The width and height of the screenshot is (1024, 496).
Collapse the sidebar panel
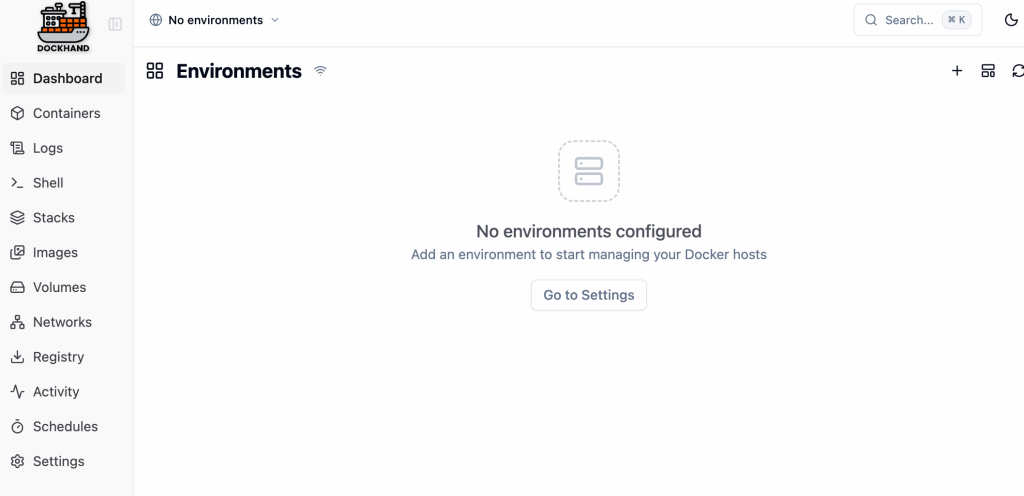point(115,24)
